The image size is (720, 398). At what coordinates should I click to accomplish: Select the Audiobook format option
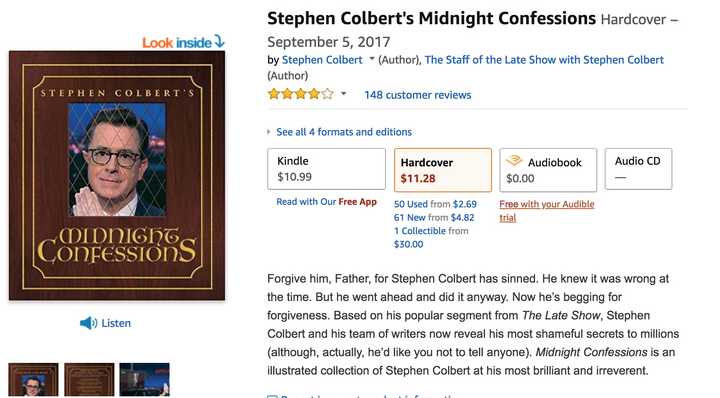[548, 170]
